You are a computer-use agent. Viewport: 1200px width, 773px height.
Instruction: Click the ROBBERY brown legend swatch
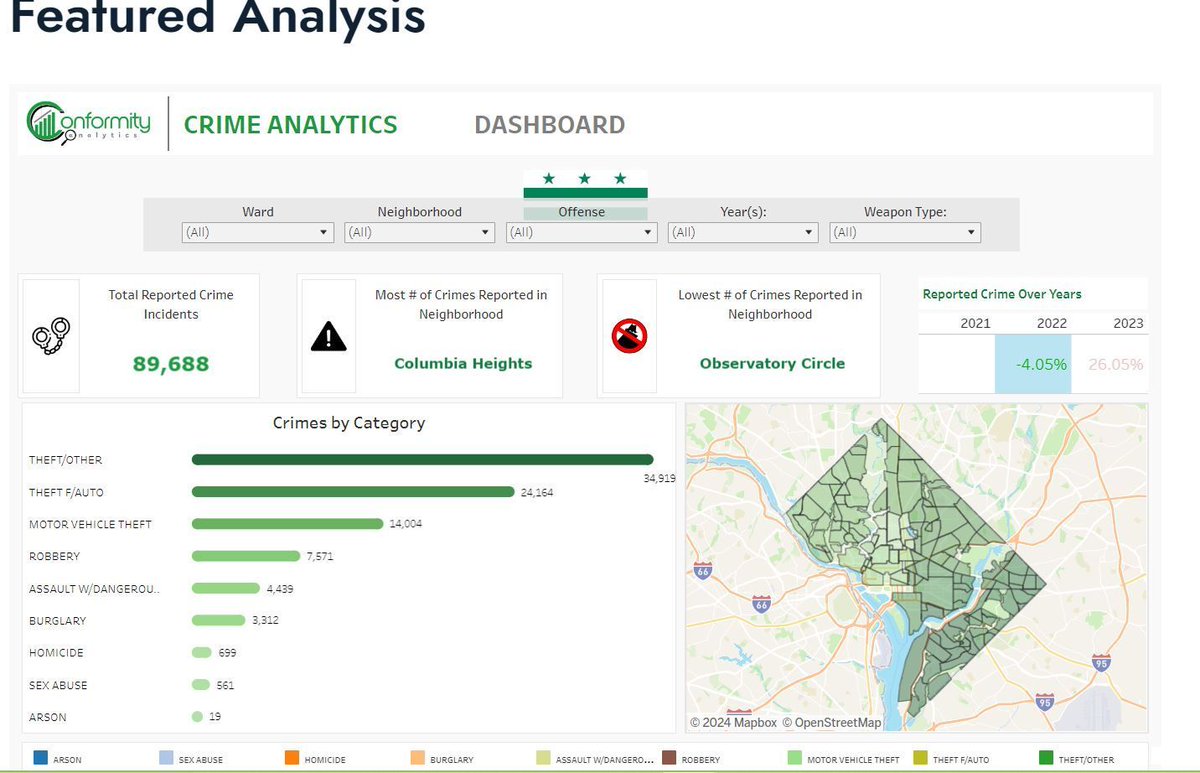(669, 759)
